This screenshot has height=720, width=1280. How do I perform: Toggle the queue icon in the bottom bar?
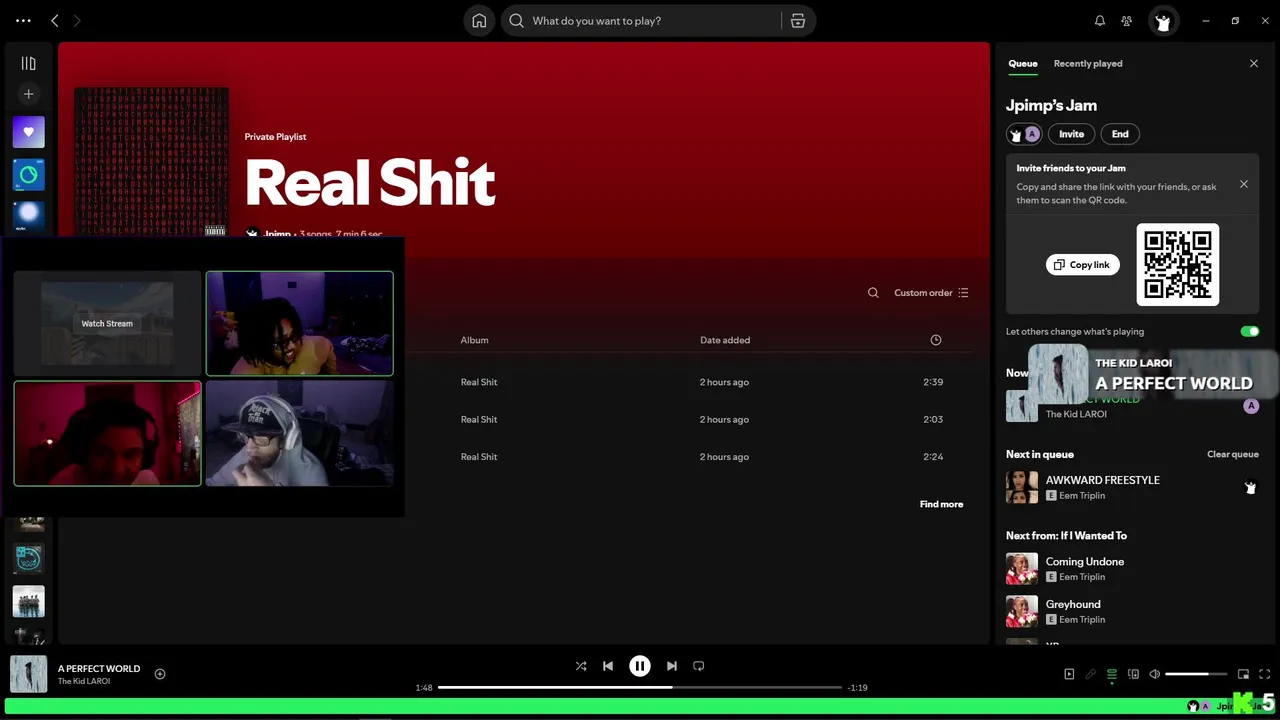[1112, 674]
